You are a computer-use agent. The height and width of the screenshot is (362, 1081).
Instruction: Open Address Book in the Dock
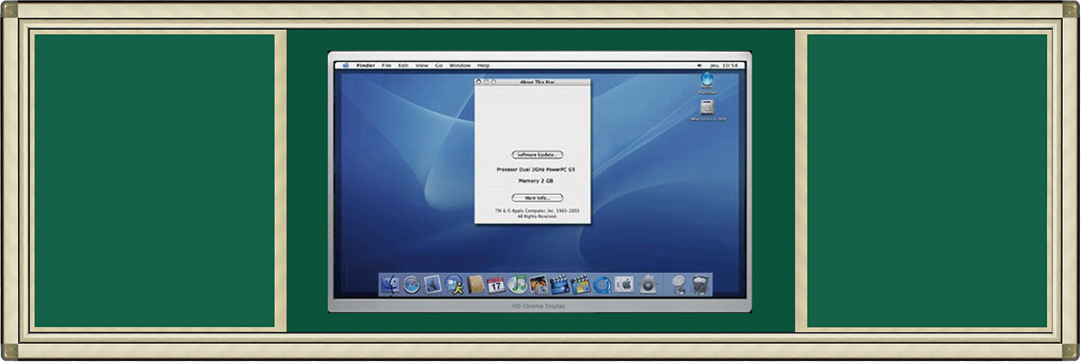(x=475, y=284)
